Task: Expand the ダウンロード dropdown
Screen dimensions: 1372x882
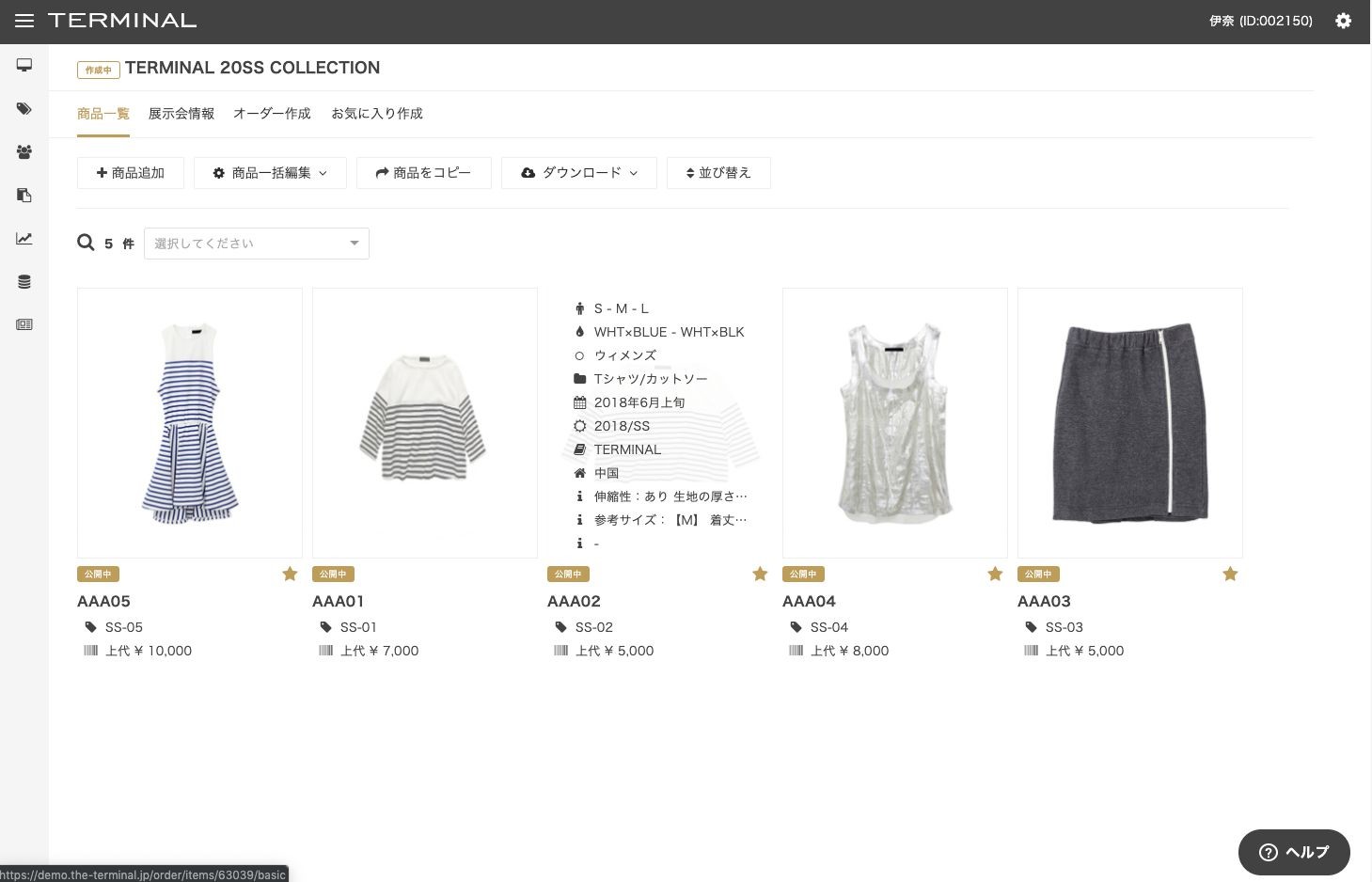Action: (x=579, y=173)
